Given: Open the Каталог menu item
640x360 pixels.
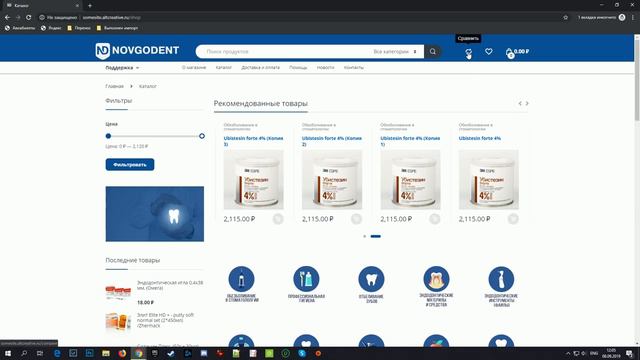Looking at the screenshot, I should click(x=224, y=68).
